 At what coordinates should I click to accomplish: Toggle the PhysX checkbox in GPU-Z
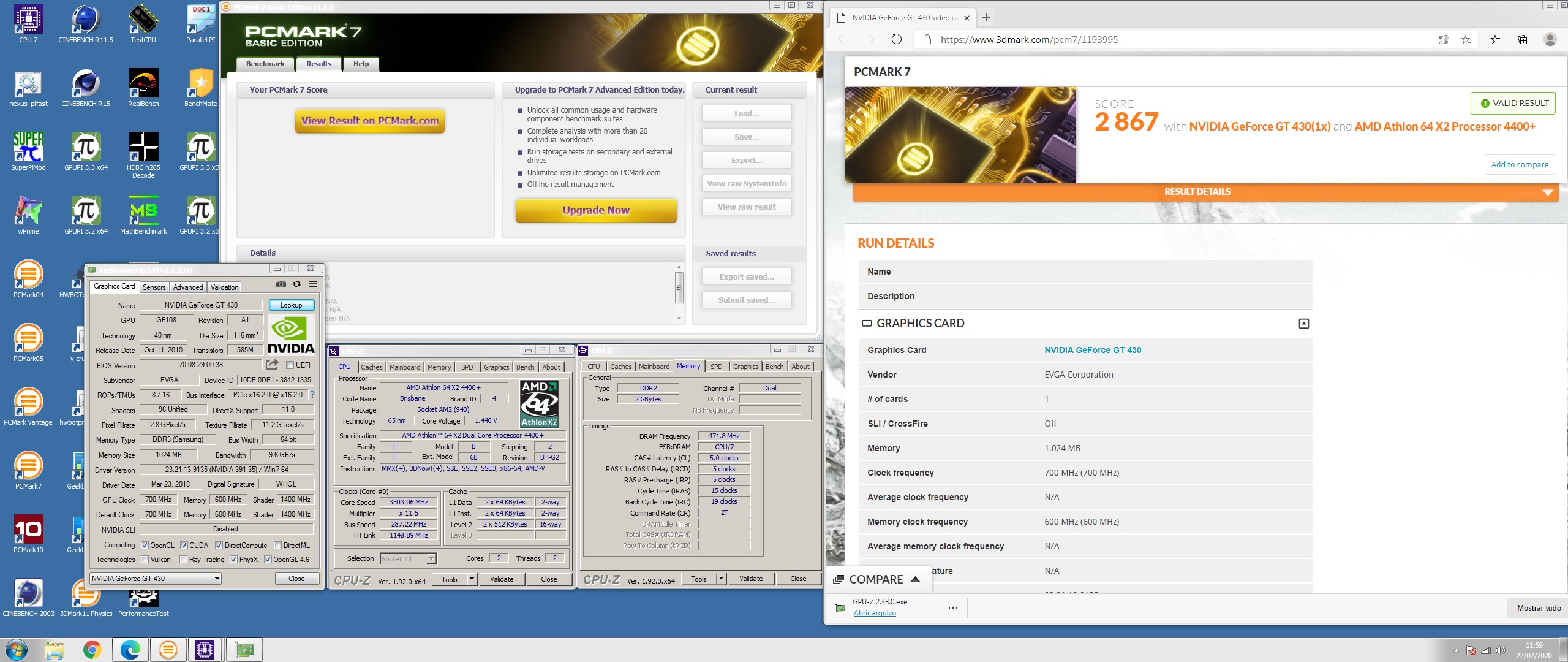tap(233, 560)
